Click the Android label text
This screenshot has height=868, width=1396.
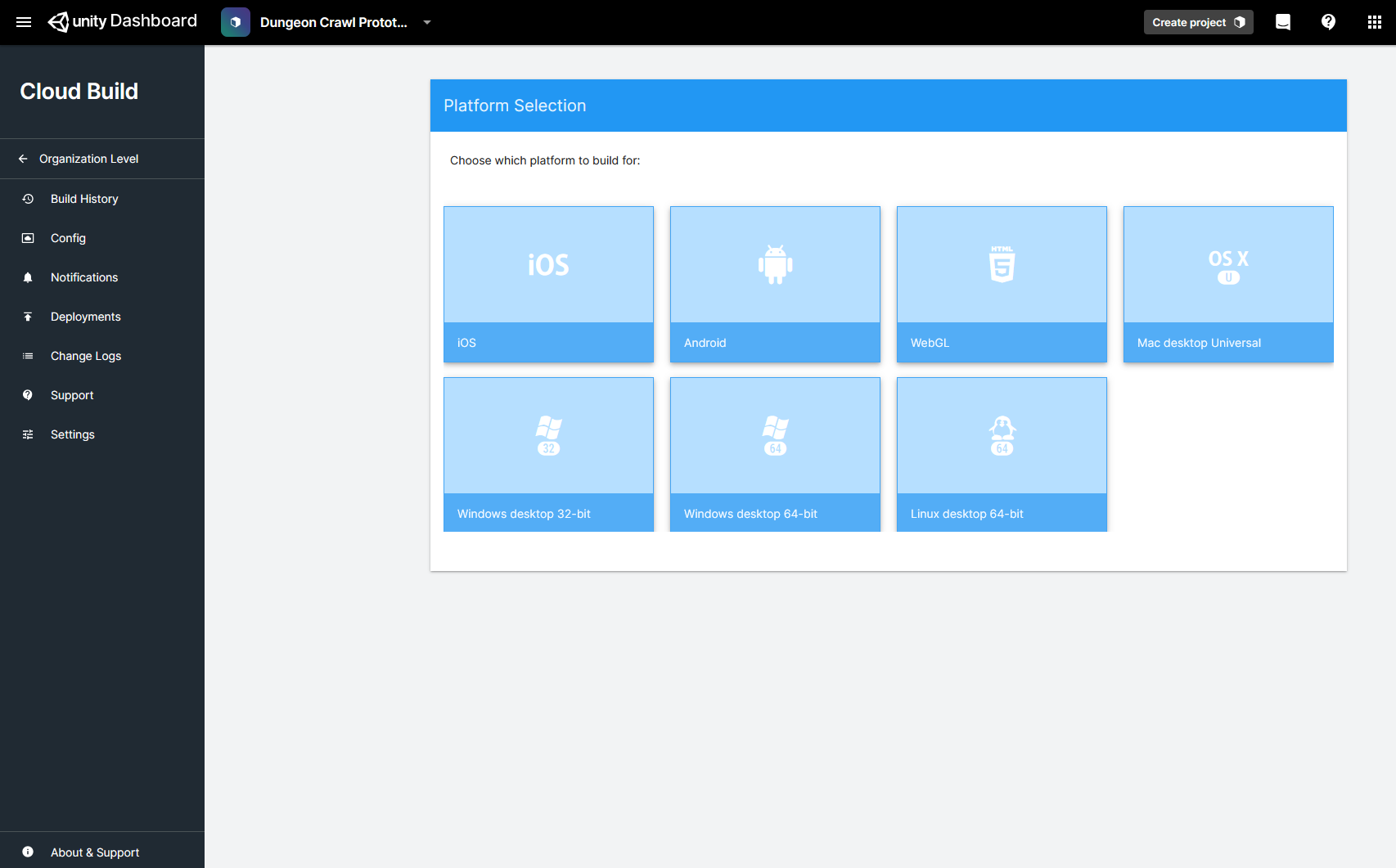(x=705, y=343)
